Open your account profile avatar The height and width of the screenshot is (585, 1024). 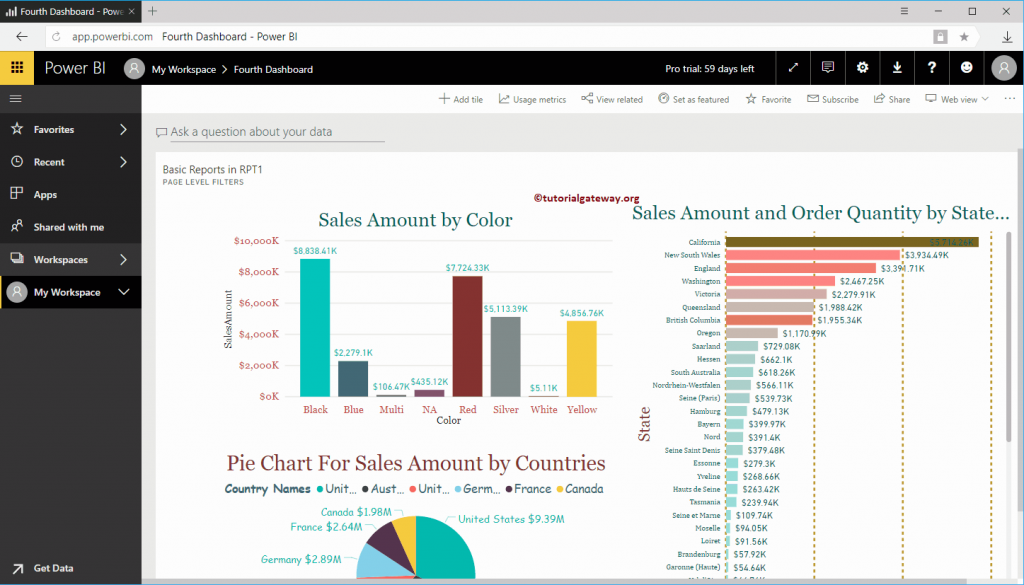point(1003,67)
